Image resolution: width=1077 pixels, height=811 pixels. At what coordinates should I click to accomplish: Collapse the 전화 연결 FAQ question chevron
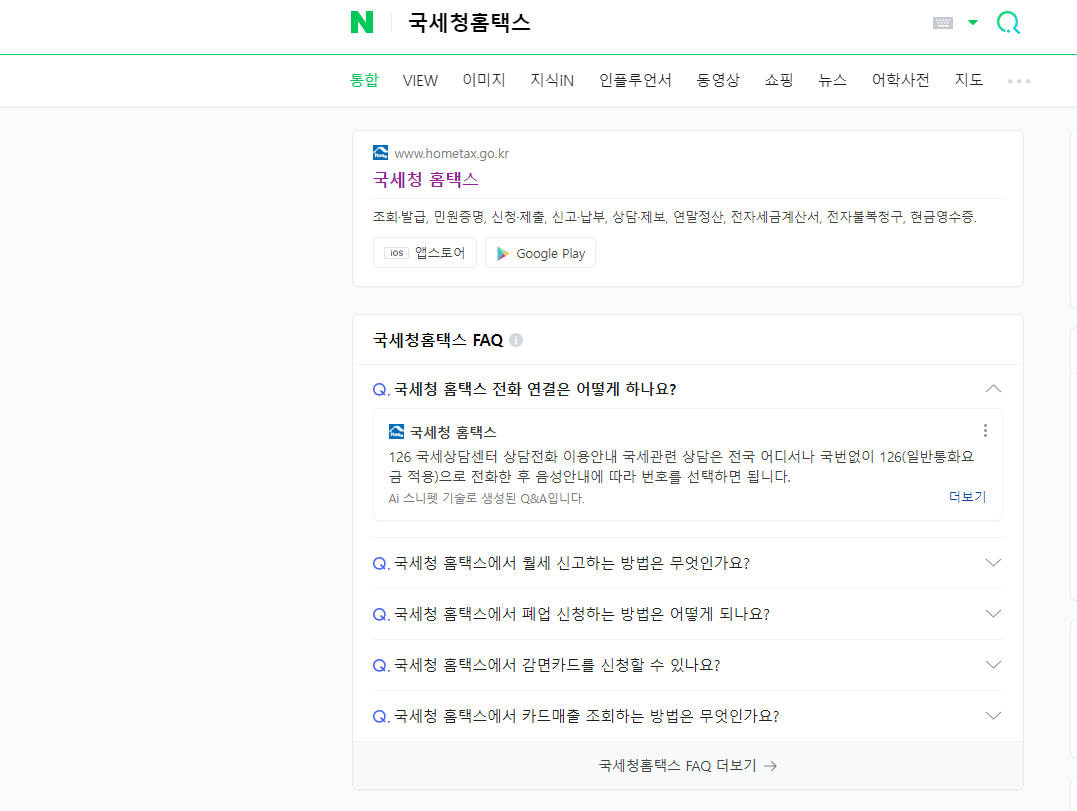pos(993,389)
